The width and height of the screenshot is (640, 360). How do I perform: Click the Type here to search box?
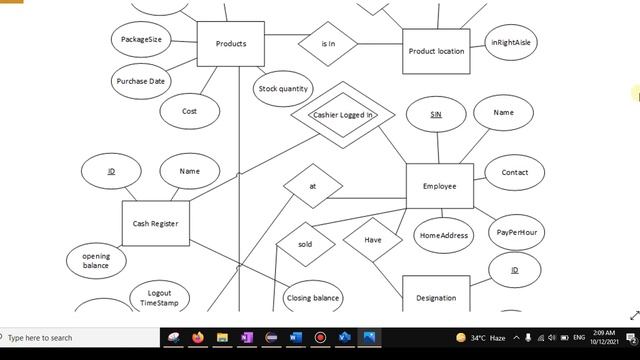(x=80, y=338)
